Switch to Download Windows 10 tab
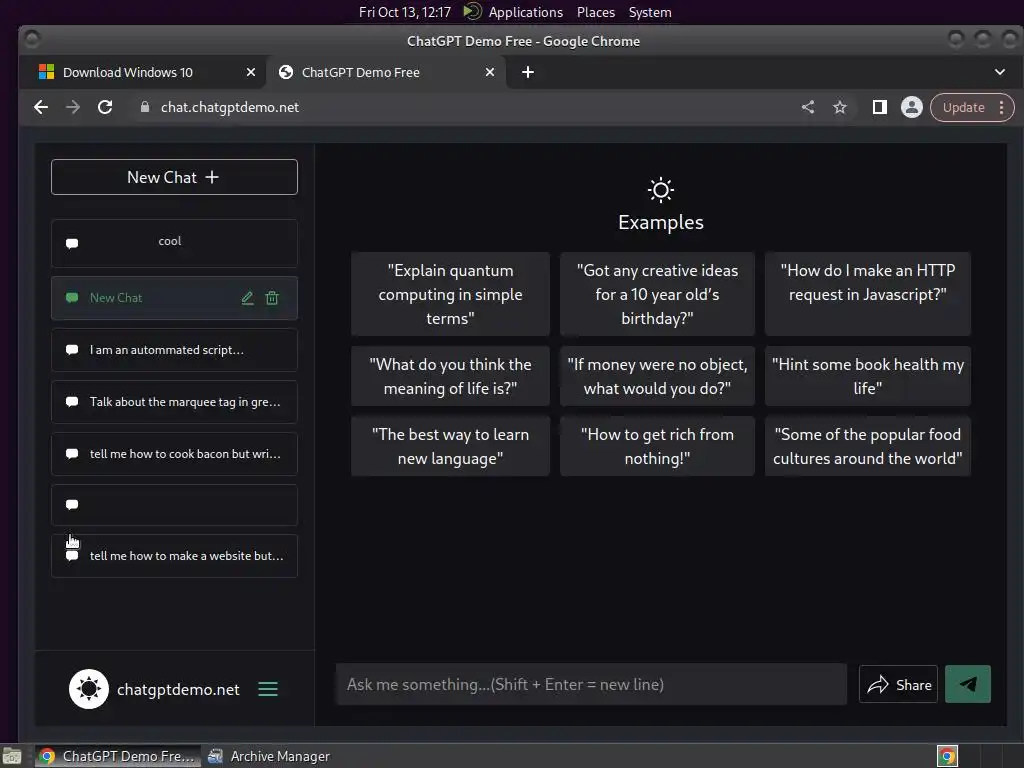 point(144,72)
